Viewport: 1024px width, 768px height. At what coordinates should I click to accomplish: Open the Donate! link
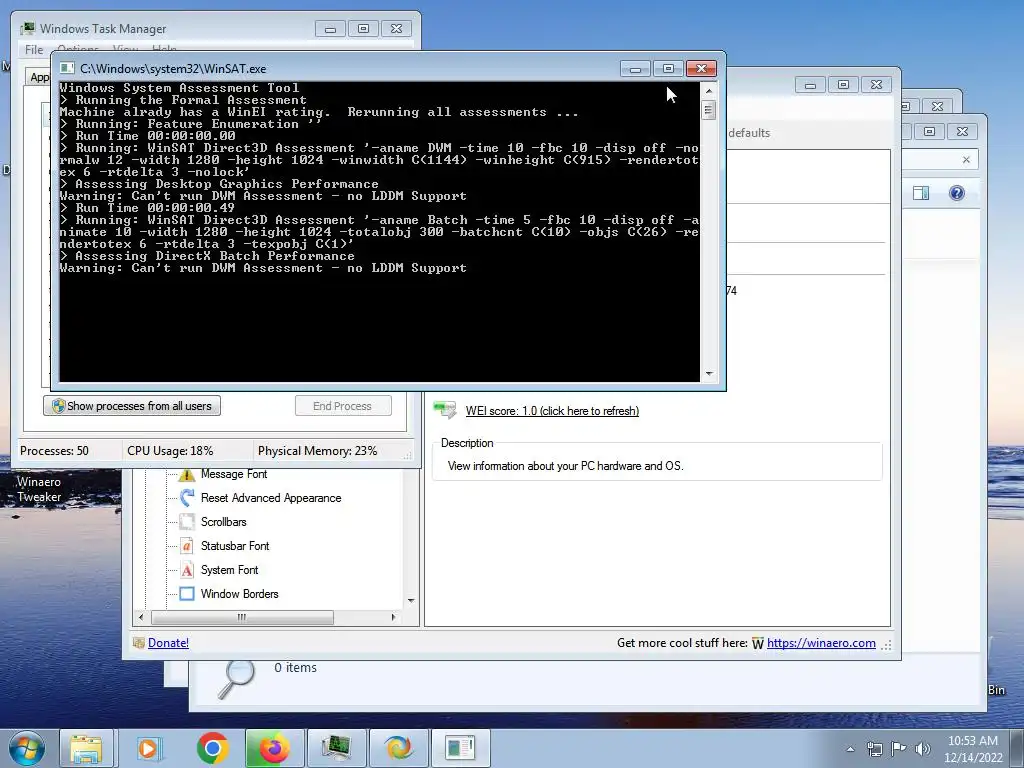[x=168, y=643]
